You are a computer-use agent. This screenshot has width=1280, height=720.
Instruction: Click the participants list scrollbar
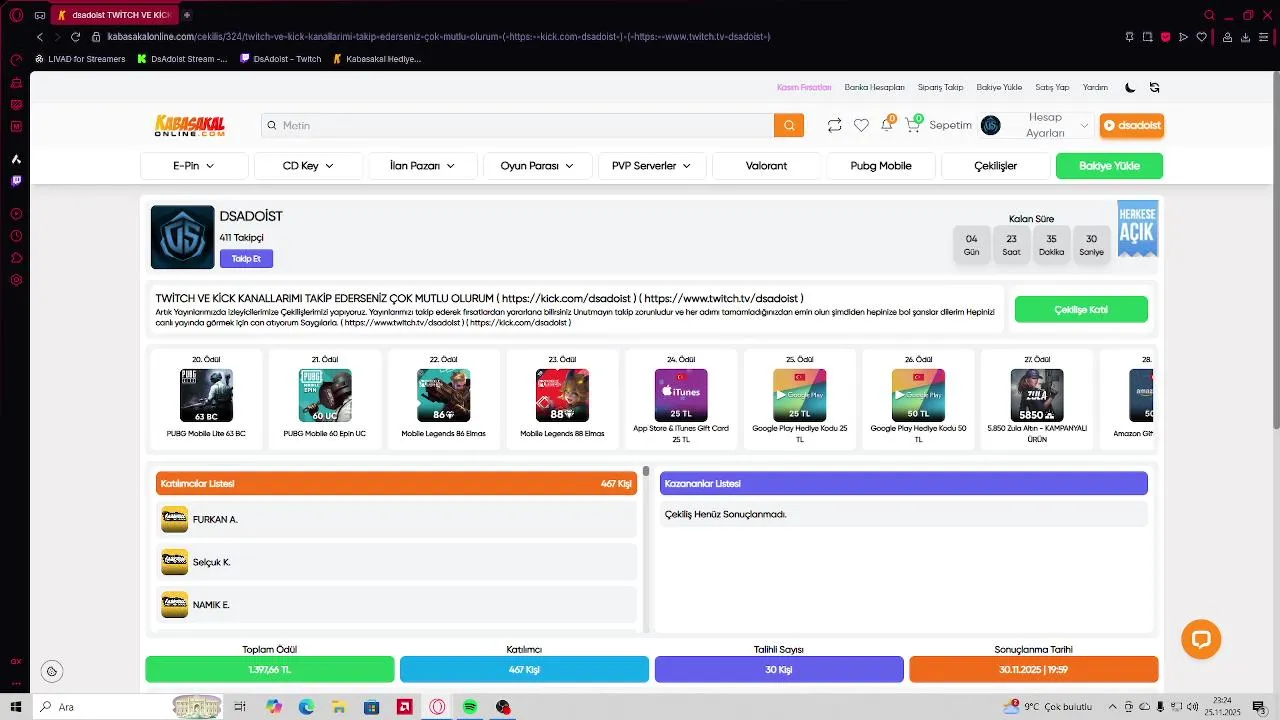click(646, 471)
